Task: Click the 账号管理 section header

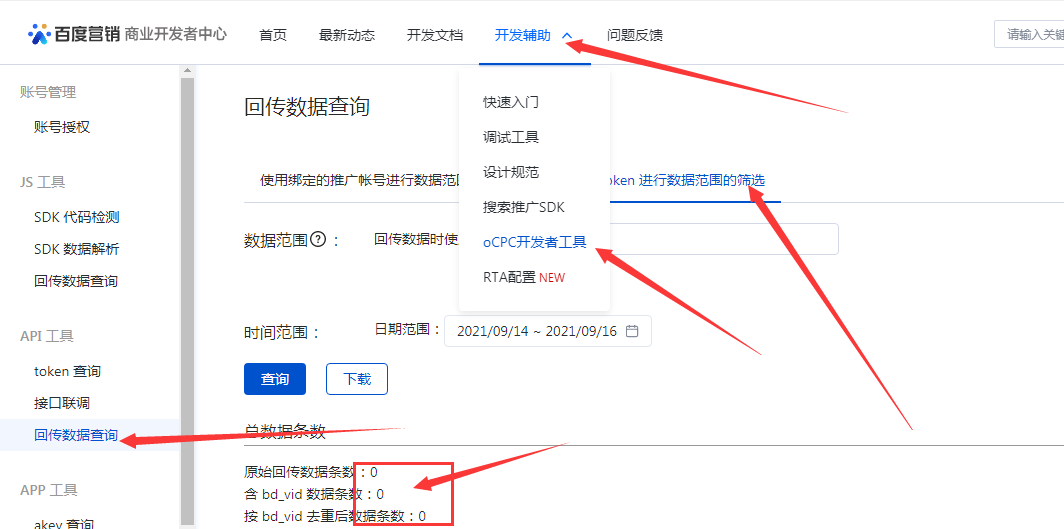Action: (x=48, y=92)
